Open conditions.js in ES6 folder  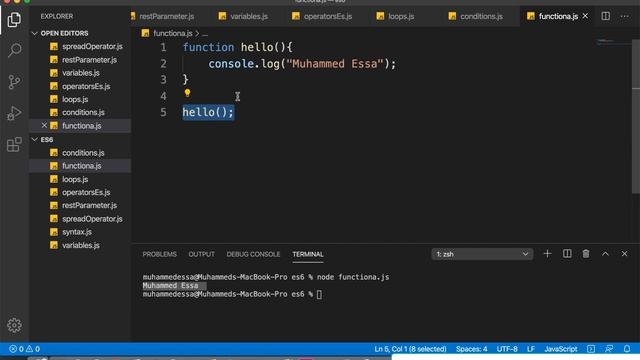80,153
